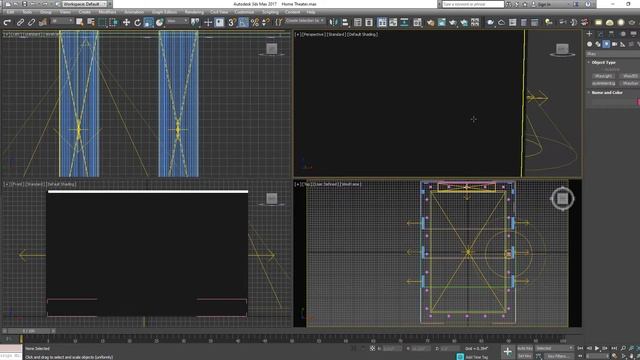The image size is (640, 360).
Task: Click the Rectangular Selection Region icon
Action: pyautogui.click(x=102, y=22)
